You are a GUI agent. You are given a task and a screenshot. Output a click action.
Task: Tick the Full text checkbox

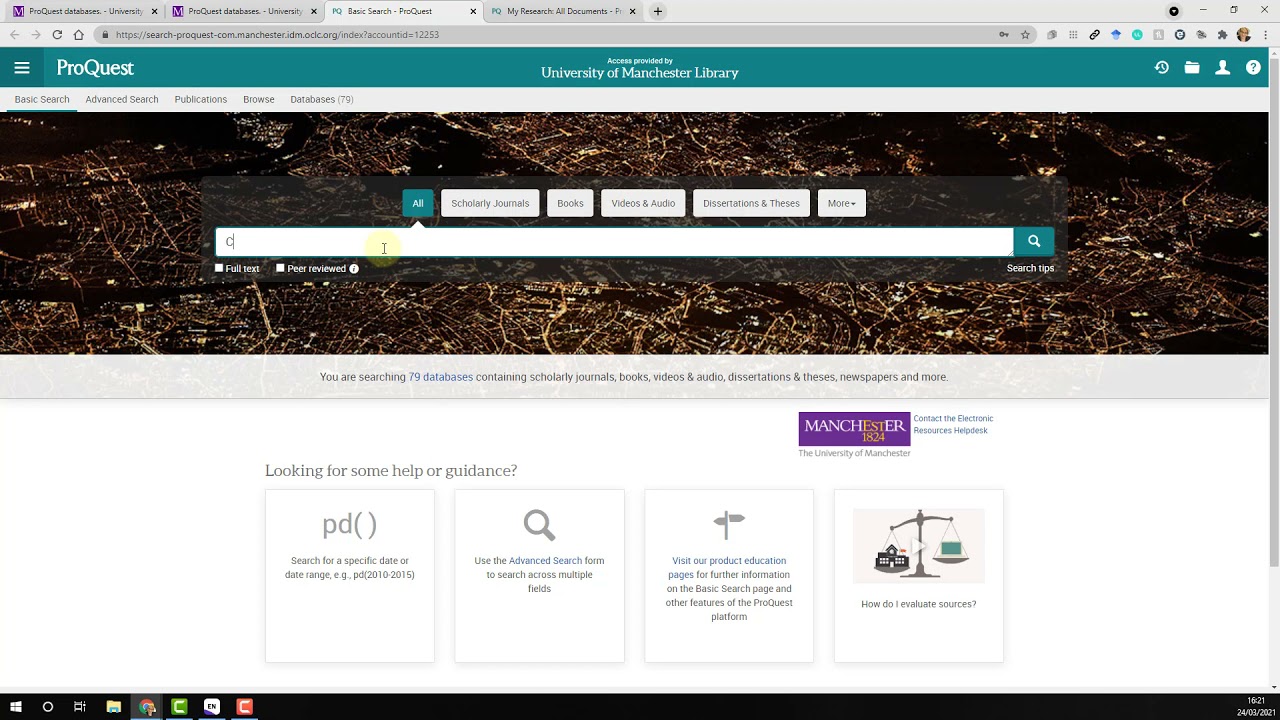pos(219,268)
